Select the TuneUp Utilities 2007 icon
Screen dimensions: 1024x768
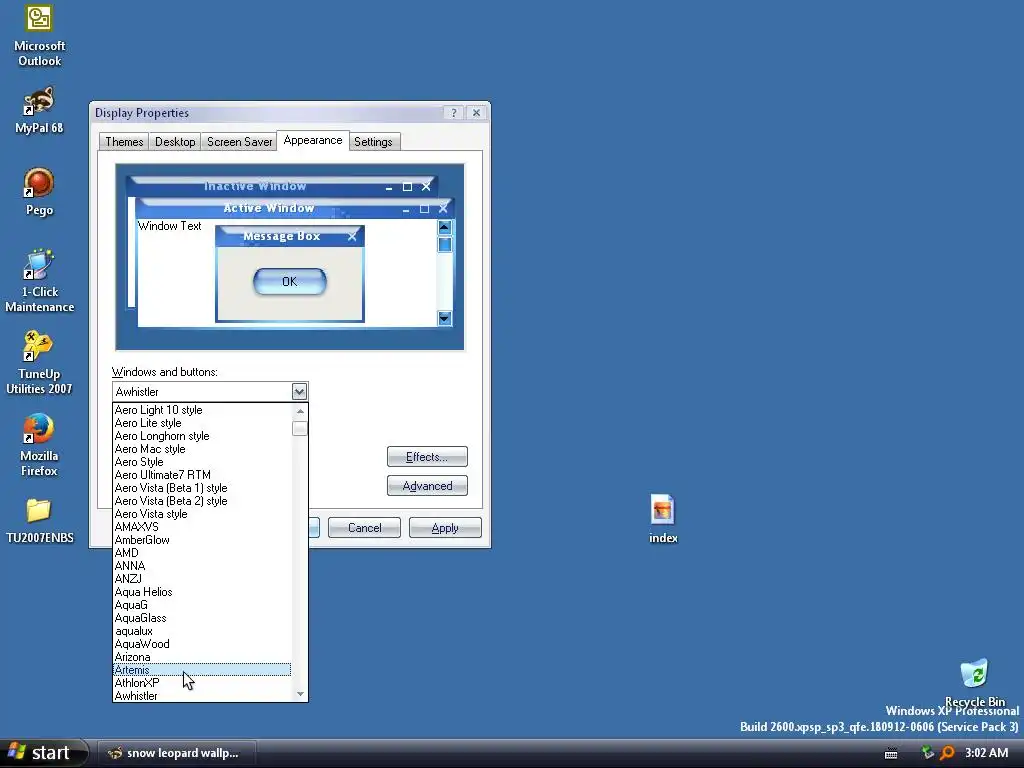pos(39,362)
